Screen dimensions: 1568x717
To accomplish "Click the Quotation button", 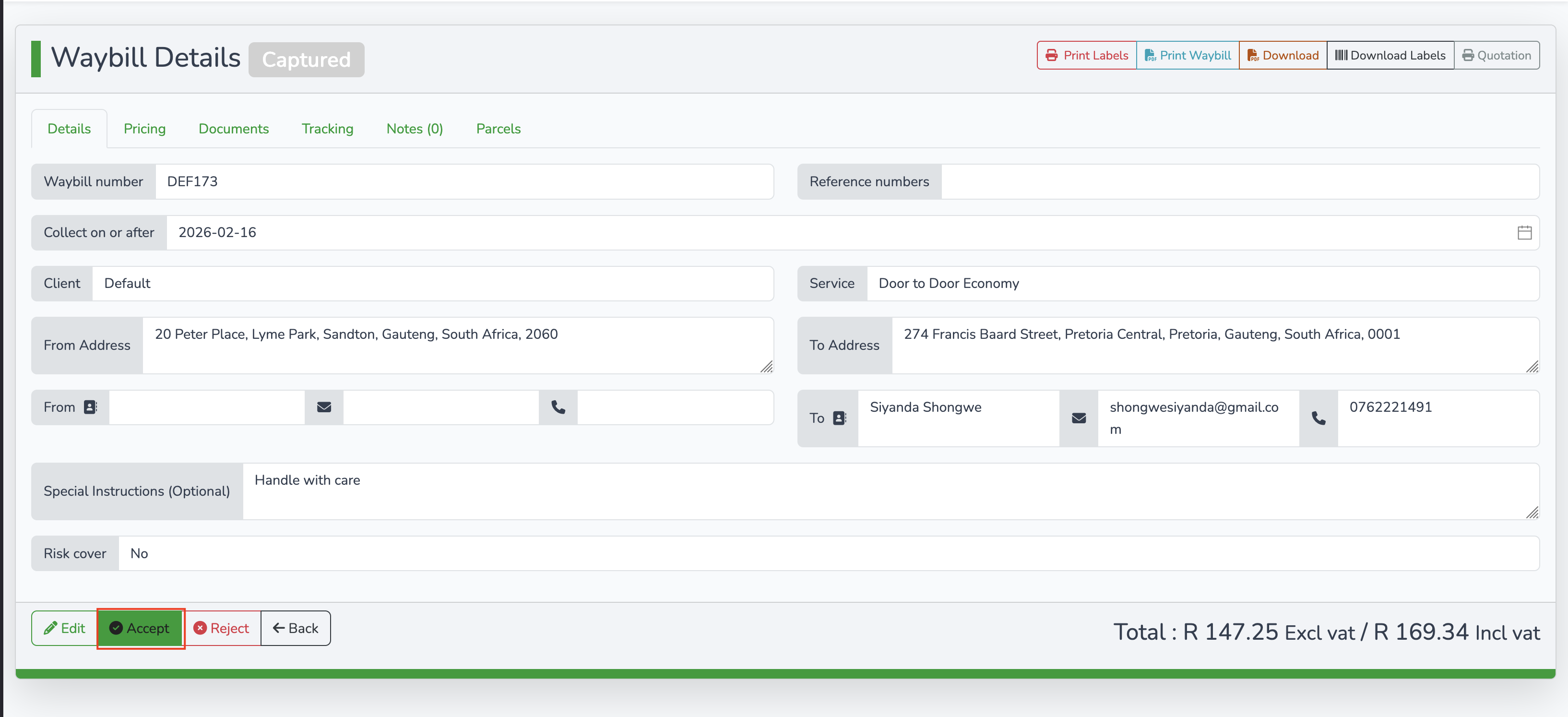I will click(1497, 55).
